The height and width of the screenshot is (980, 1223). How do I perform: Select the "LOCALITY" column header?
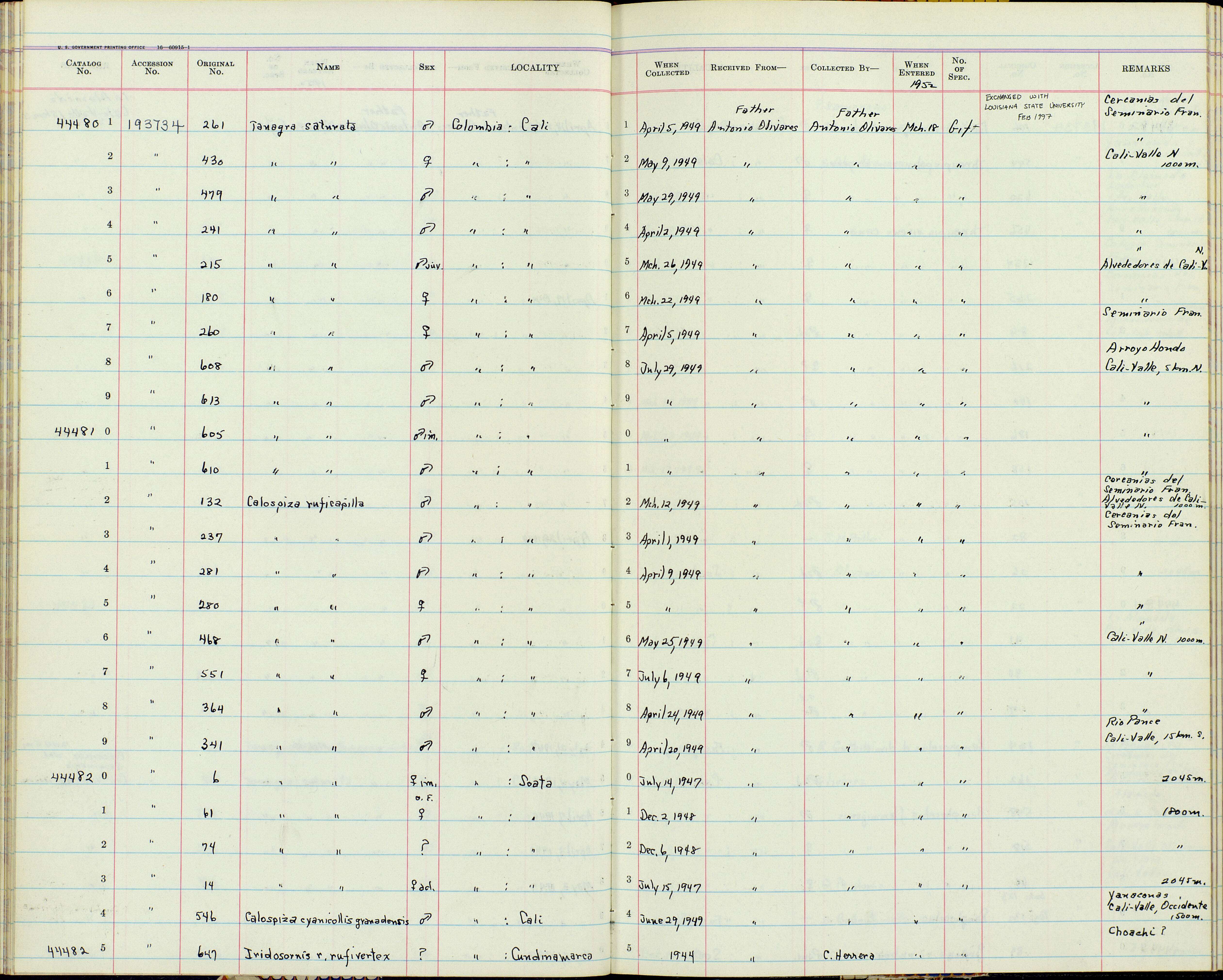click(x=535, y=67)
